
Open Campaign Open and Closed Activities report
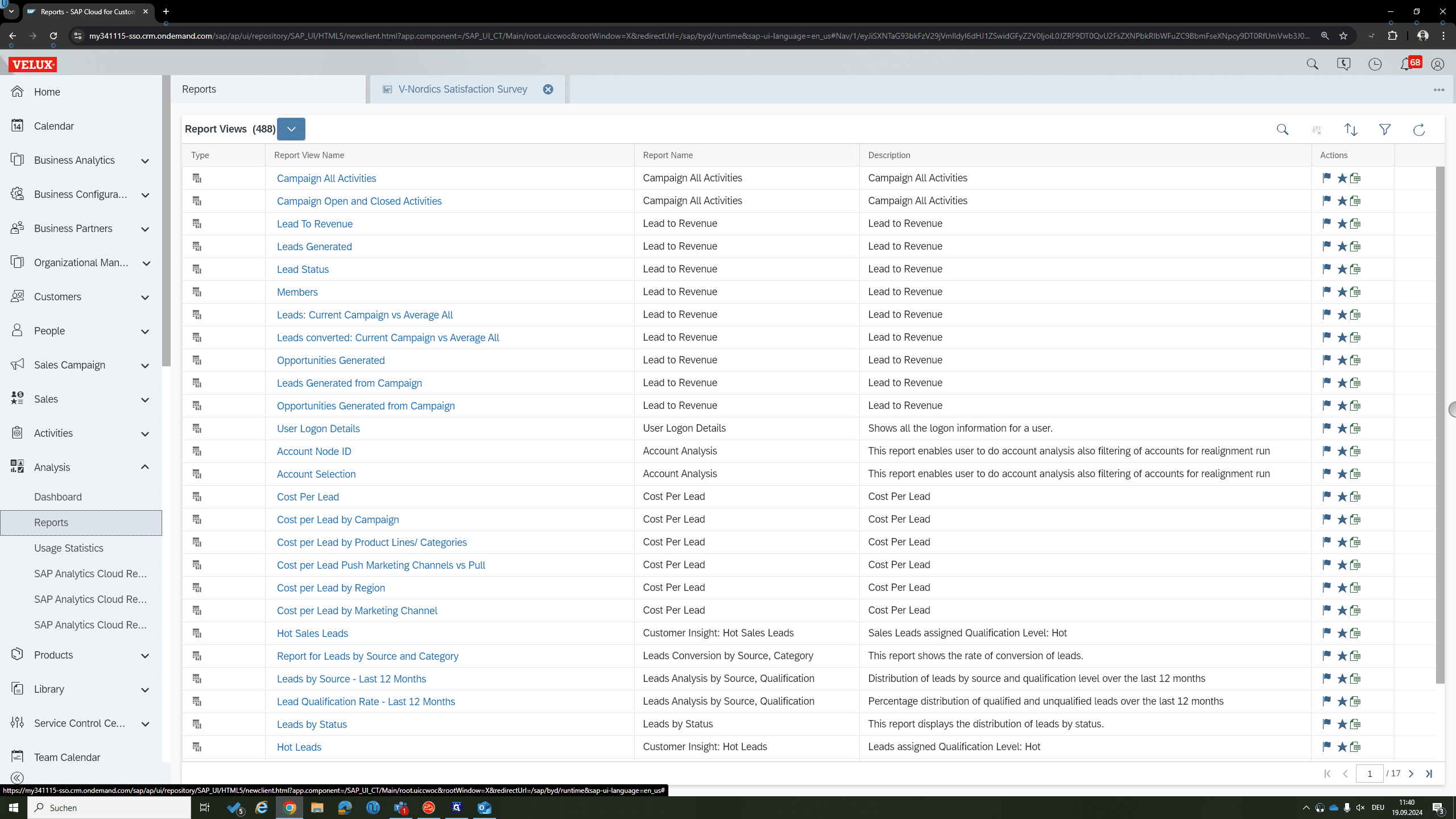click(359, 201)
